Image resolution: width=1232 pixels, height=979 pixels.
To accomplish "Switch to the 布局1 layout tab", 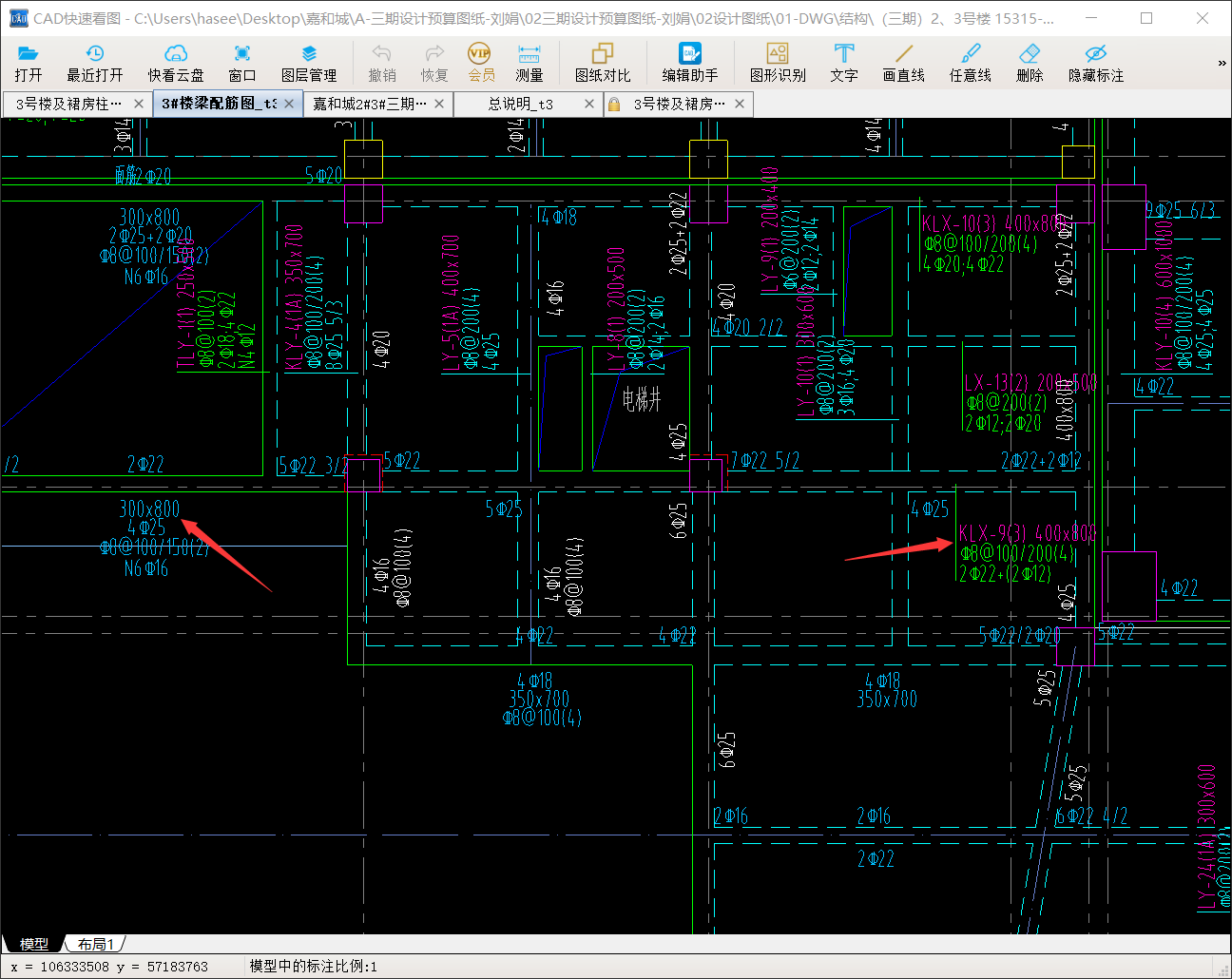I will 96,944.
